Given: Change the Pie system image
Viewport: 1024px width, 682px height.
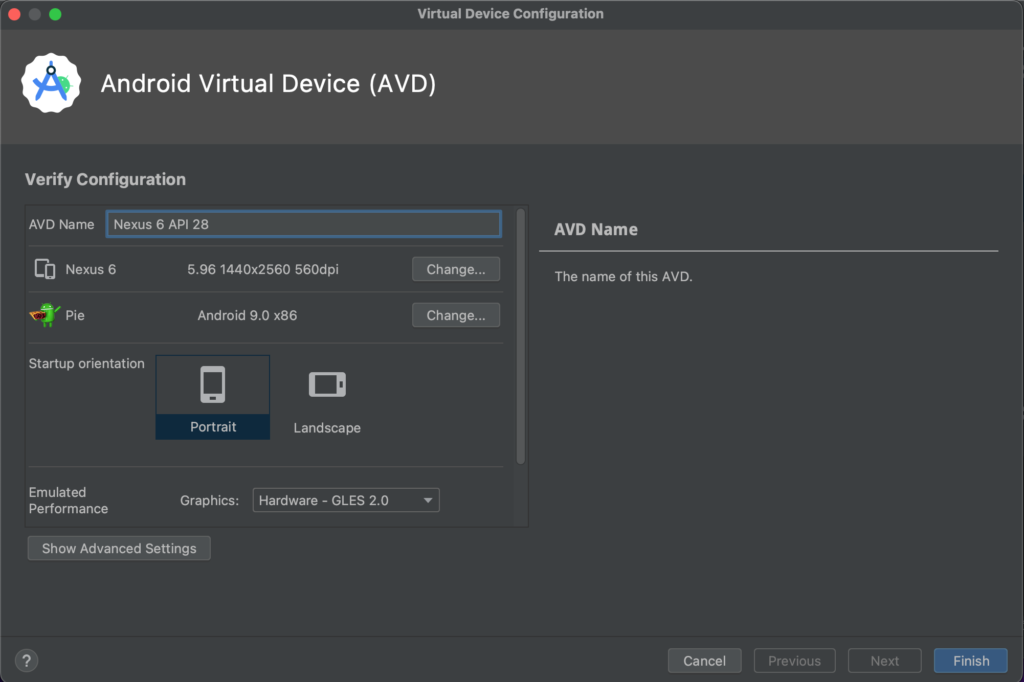Looking at the screenshot, I should tap(456, 315).
